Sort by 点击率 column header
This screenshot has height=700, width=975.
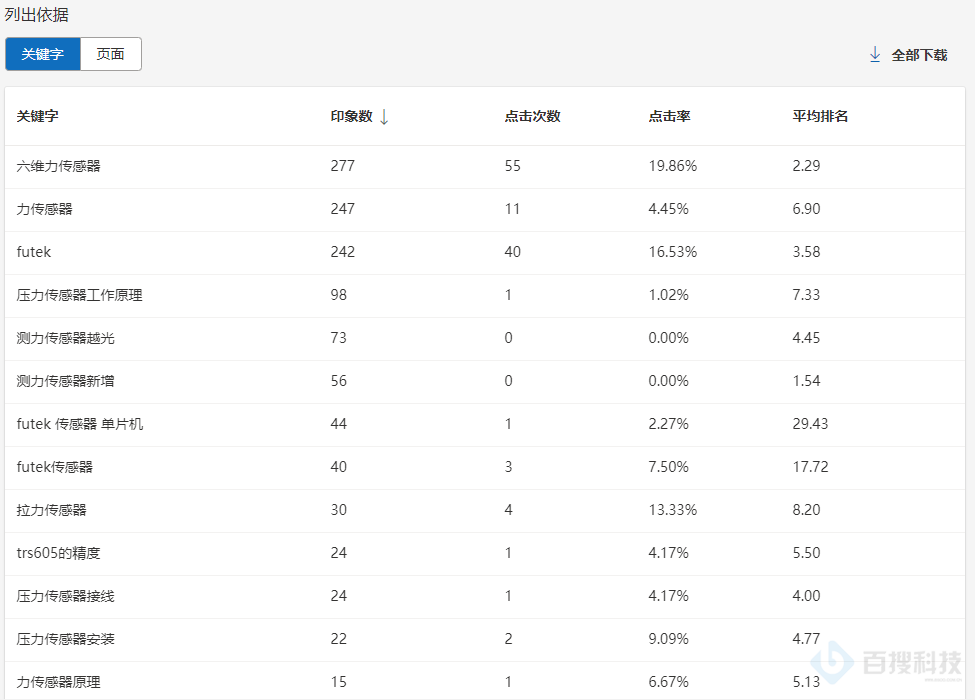(669, 116)
